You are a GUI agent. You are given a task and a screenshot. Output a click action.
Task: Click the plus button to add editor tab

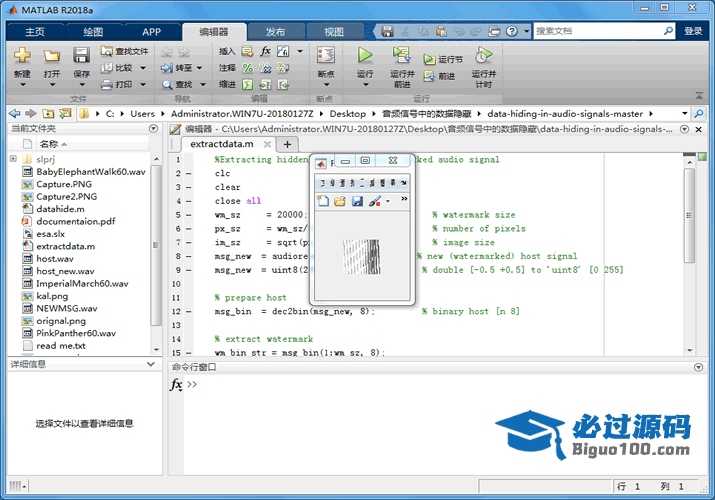point(287,144)
